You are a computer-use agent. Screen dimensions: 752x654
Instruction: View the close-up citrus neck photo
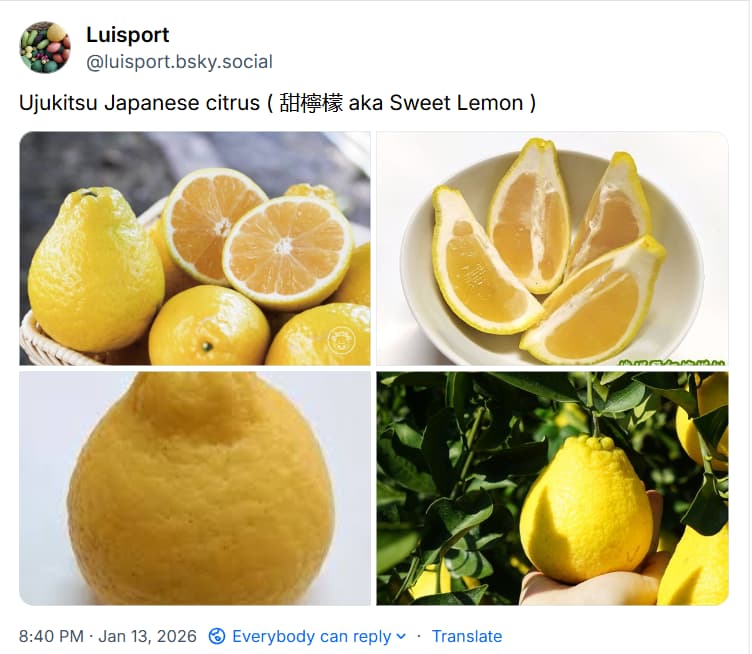click(195, 488)
